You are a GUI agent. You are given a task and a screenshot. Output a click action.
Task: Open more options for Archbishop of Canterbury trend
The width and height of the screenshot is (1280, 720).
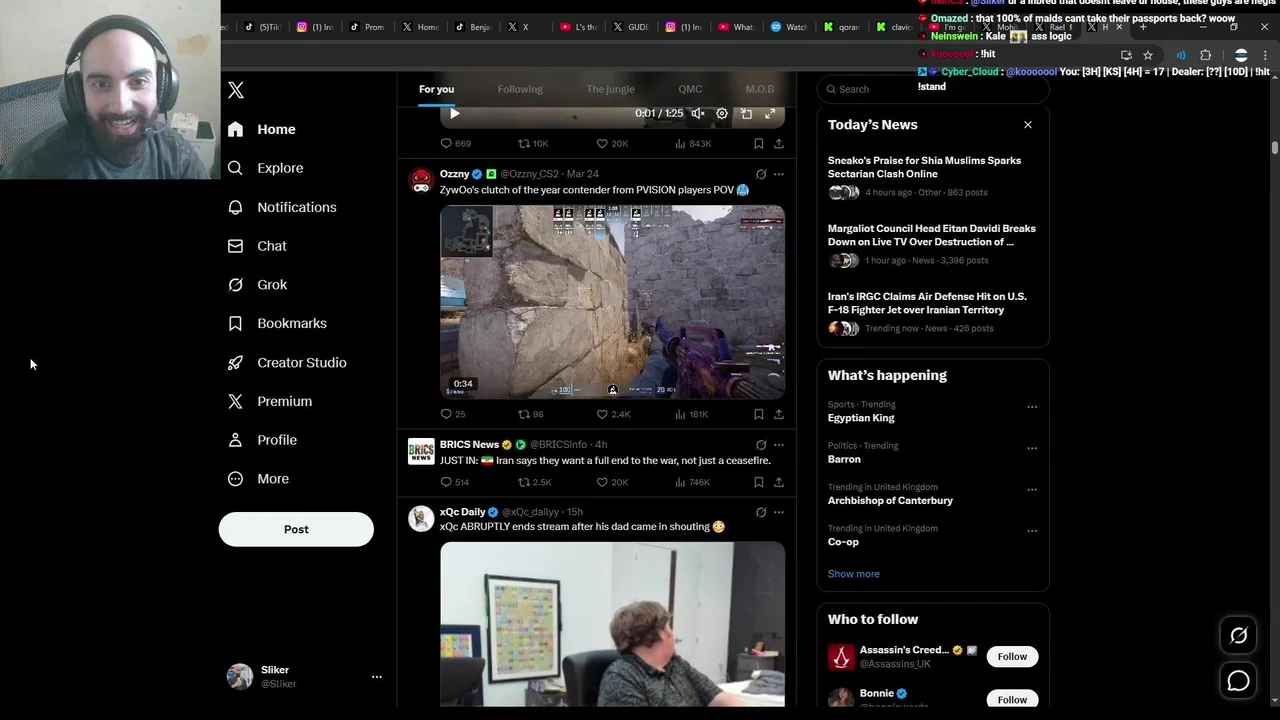tap(1032, 490)
